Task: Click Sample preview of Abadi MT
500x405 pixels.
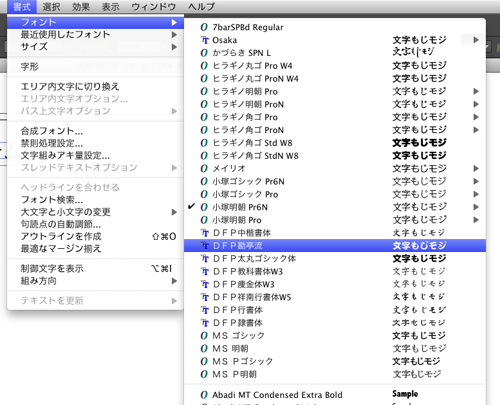Action: tap(405, 394)
